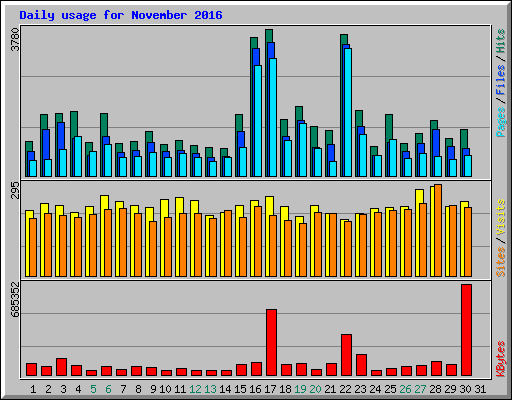Screen dimensions: 512x400
Task: Click green weekend day label '13'
Action: pos(210,389)
